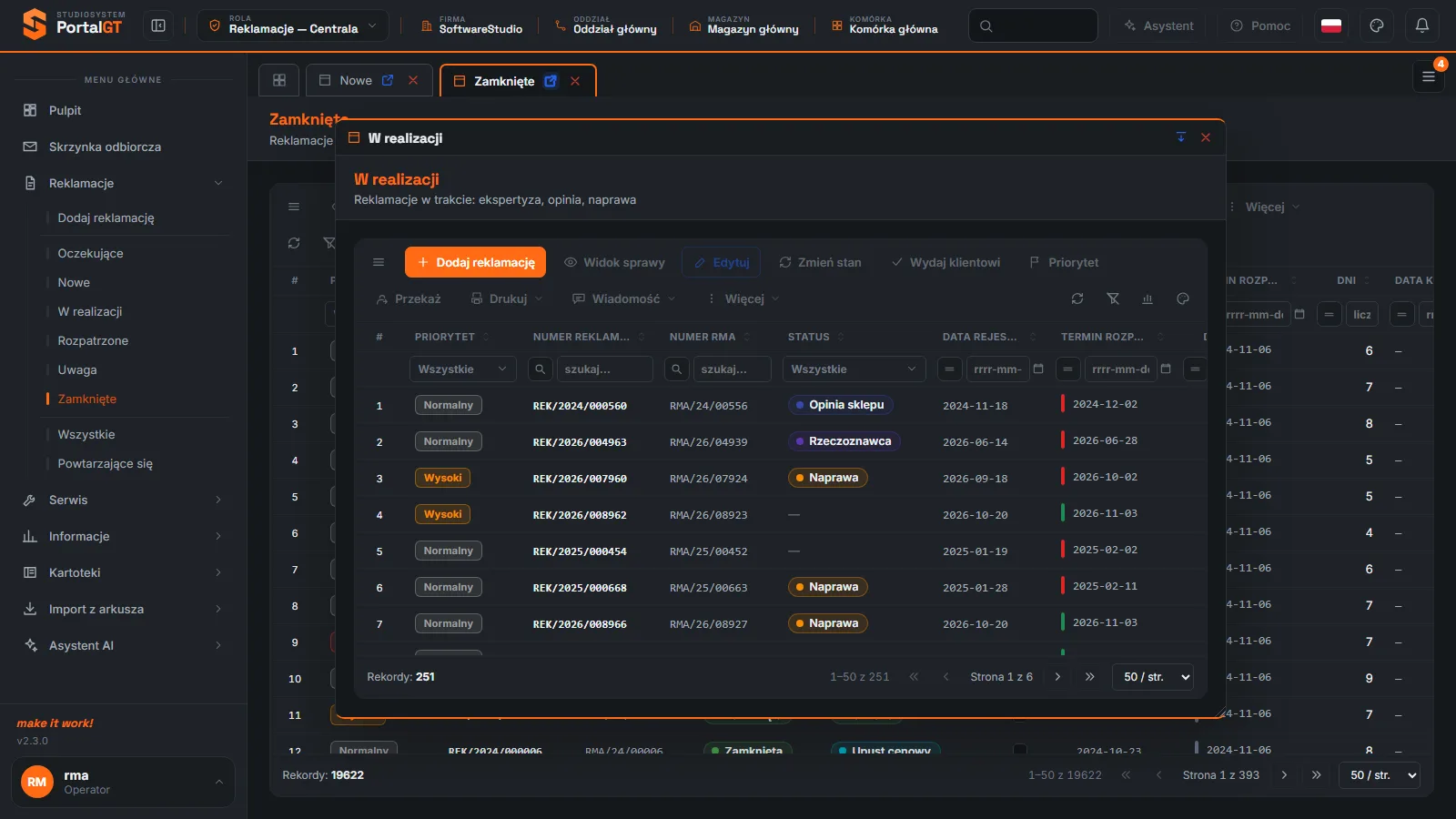Expand the Serwis menu section

click(123, 500)
